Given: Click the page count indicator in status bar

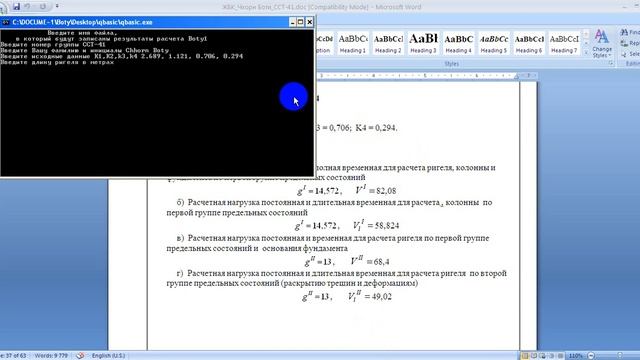Looking at the screenshot, I should point(13,356).
